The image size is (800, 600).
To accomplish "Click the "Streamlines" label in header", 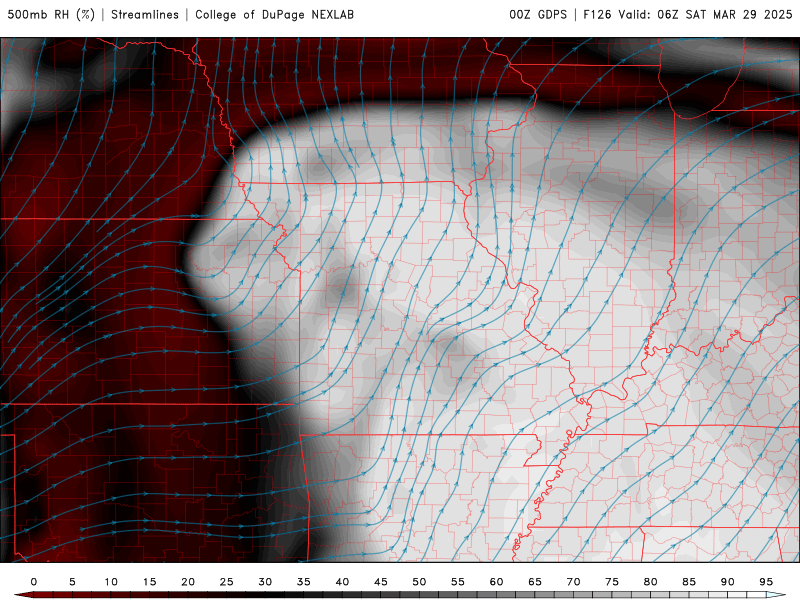I will coord(145,15).
